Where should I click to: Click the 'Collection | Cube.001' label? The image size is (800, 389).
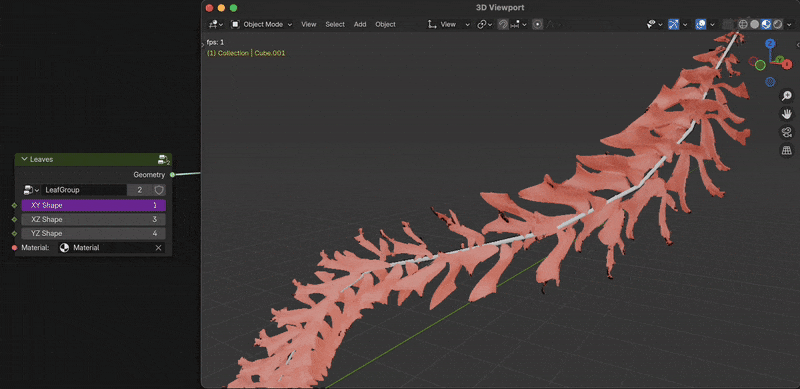246,53
